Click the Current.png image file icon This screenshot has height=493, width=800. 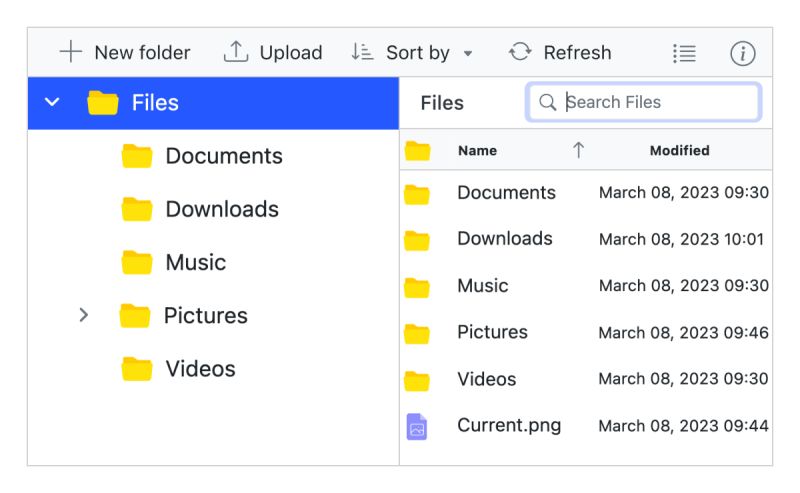[417, 427]
